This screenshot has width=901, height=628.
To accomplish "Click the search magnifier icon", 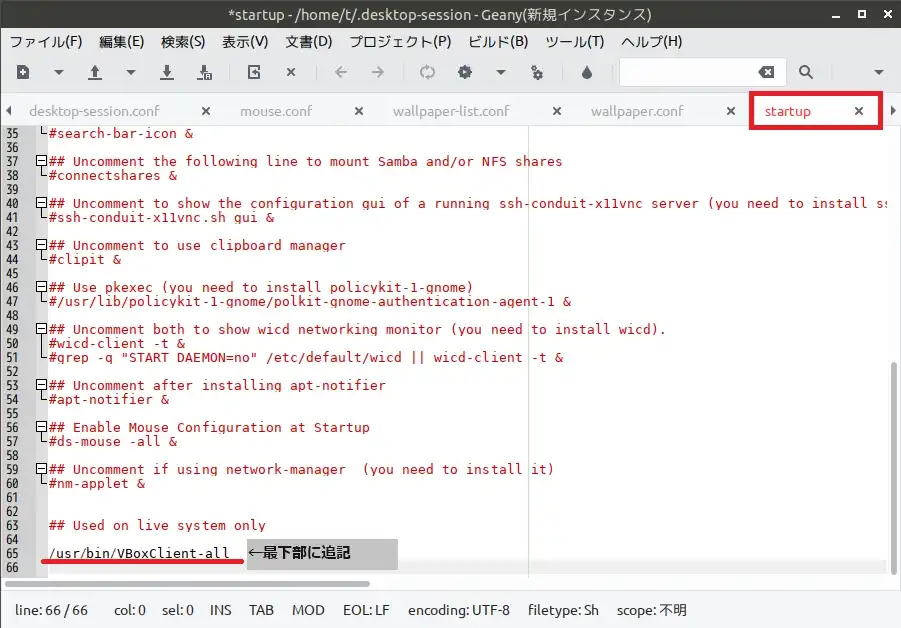I will click(x=805, y=72).
